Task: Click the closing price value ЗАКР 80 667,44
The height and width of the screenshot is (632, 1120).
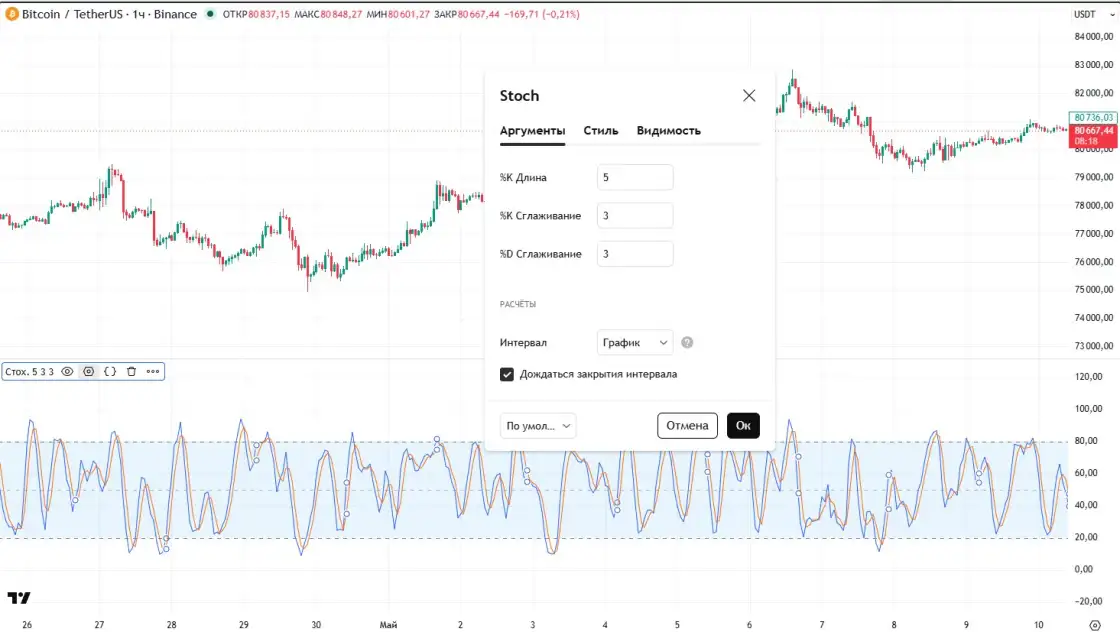Action: point(466,14)
